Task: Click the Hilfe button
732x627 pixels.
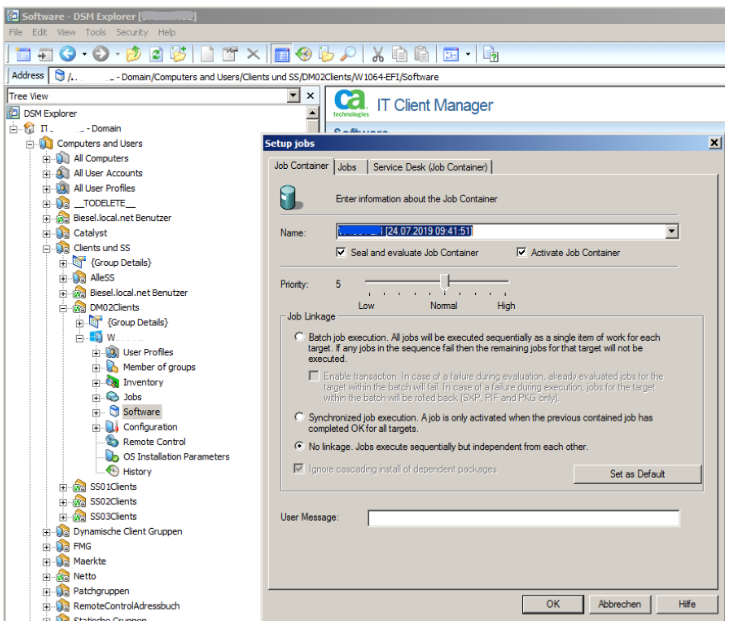Action: (x=687, y=604)
